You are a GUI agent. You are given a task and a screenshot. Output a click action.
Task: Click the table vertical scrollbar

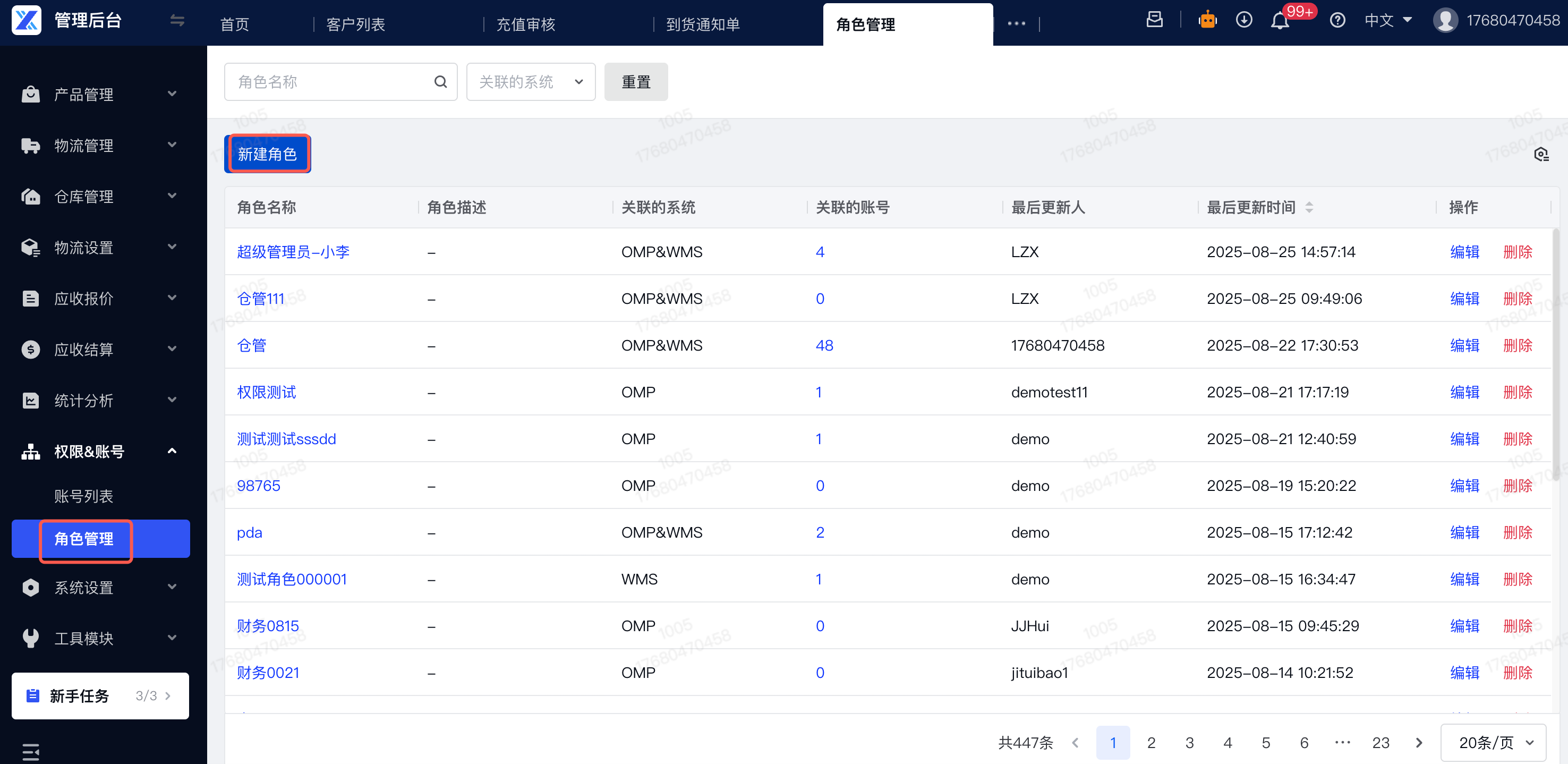pyautogui.click(x=1557, y=354)
